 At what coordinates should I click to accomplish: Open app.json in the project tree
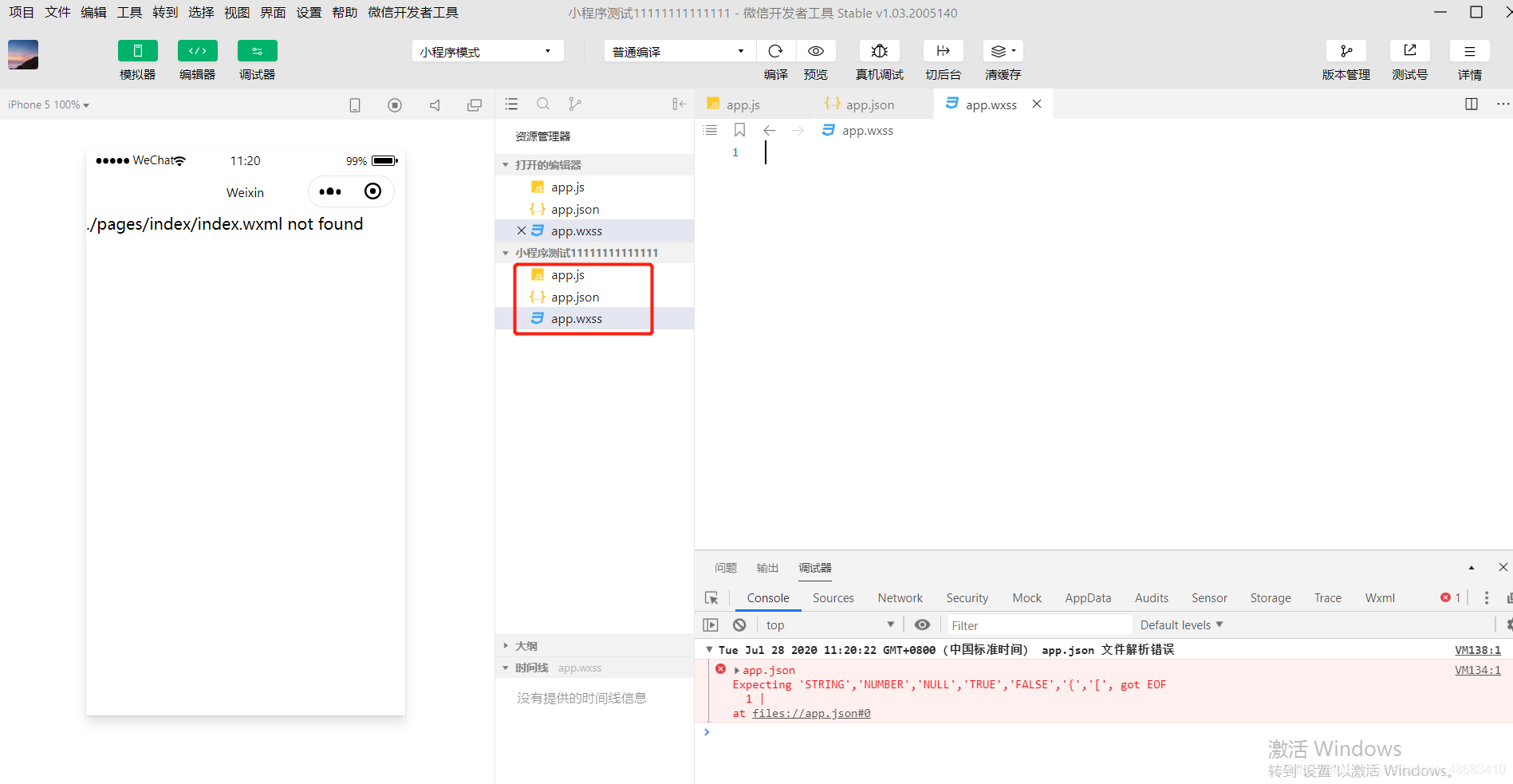[594, 297]
